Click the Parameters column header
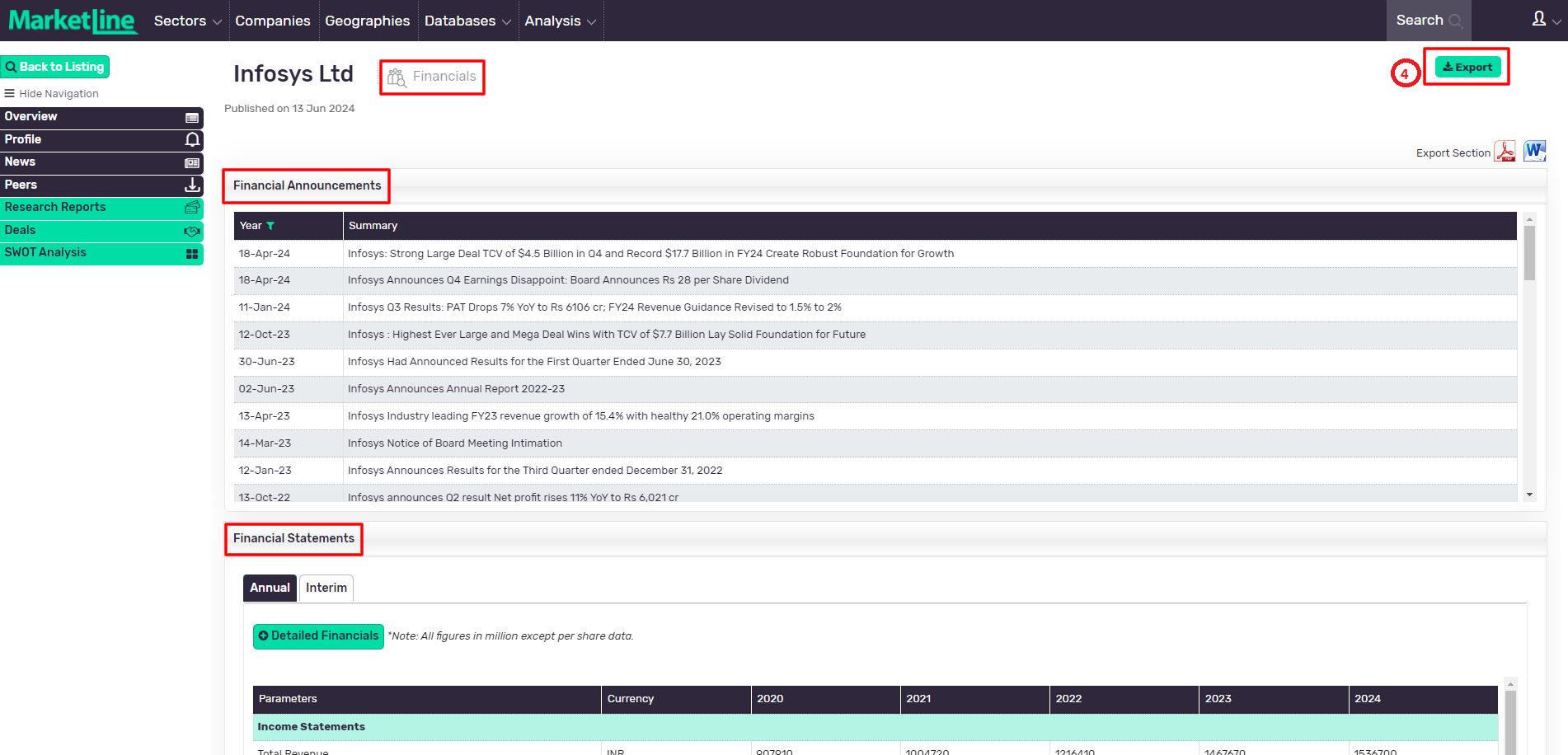Viewport: 1568px width, 755px height. tap(427, 699)
